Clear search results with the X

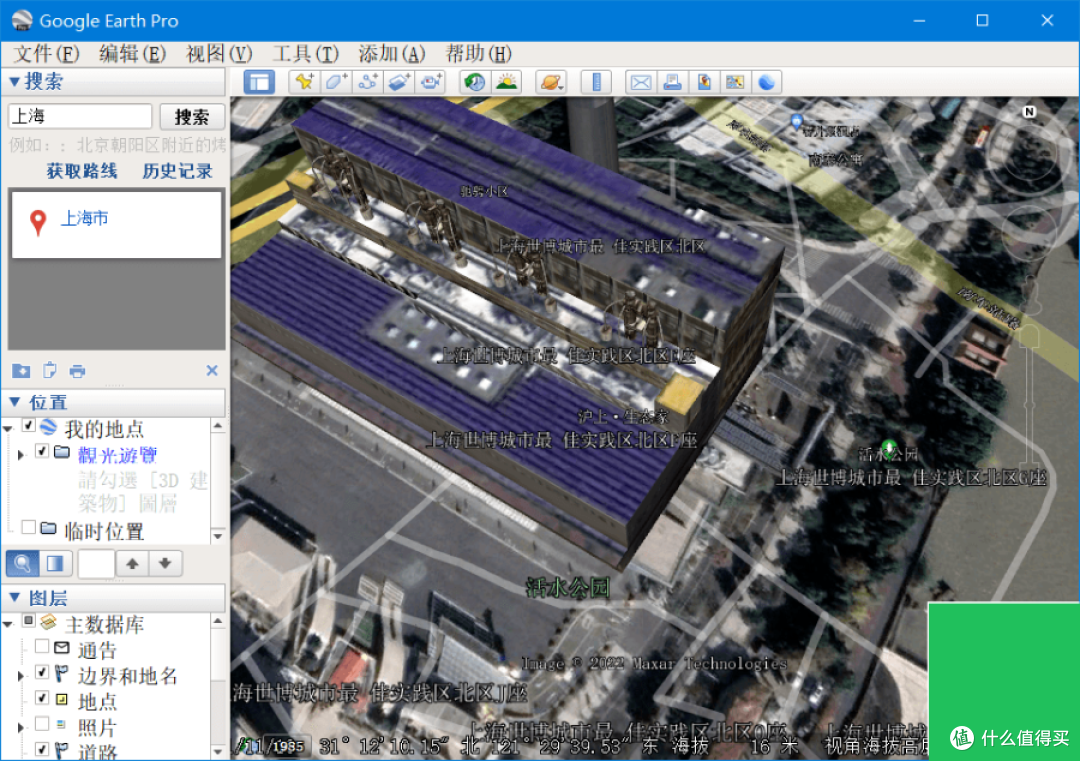[x=212, y=371]
